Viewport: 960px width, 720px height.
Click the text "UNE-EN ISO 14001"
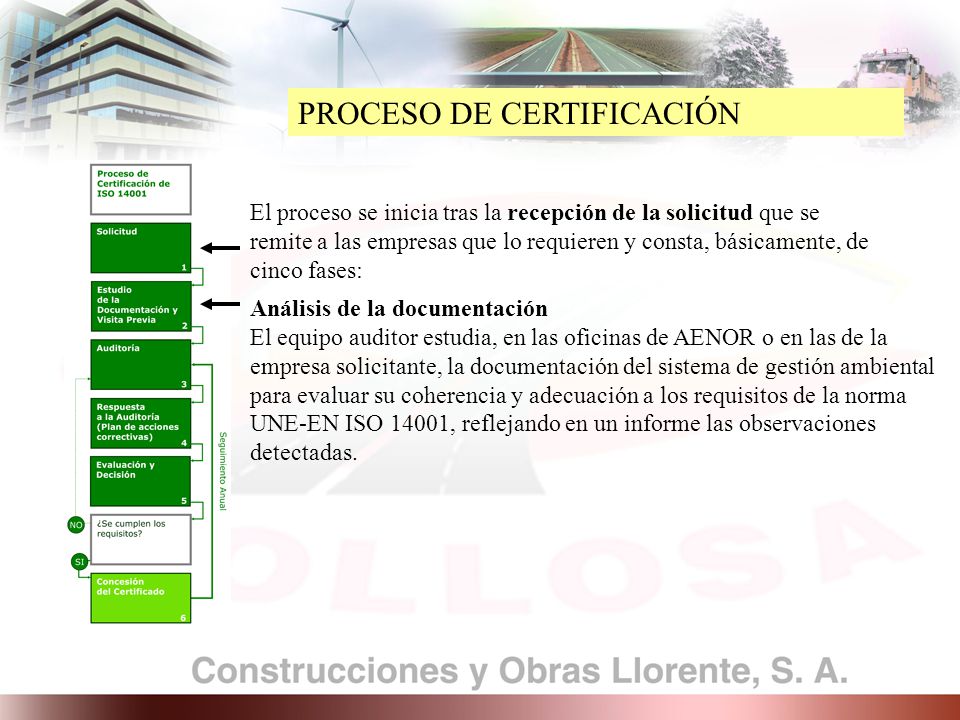click(352, 424)
